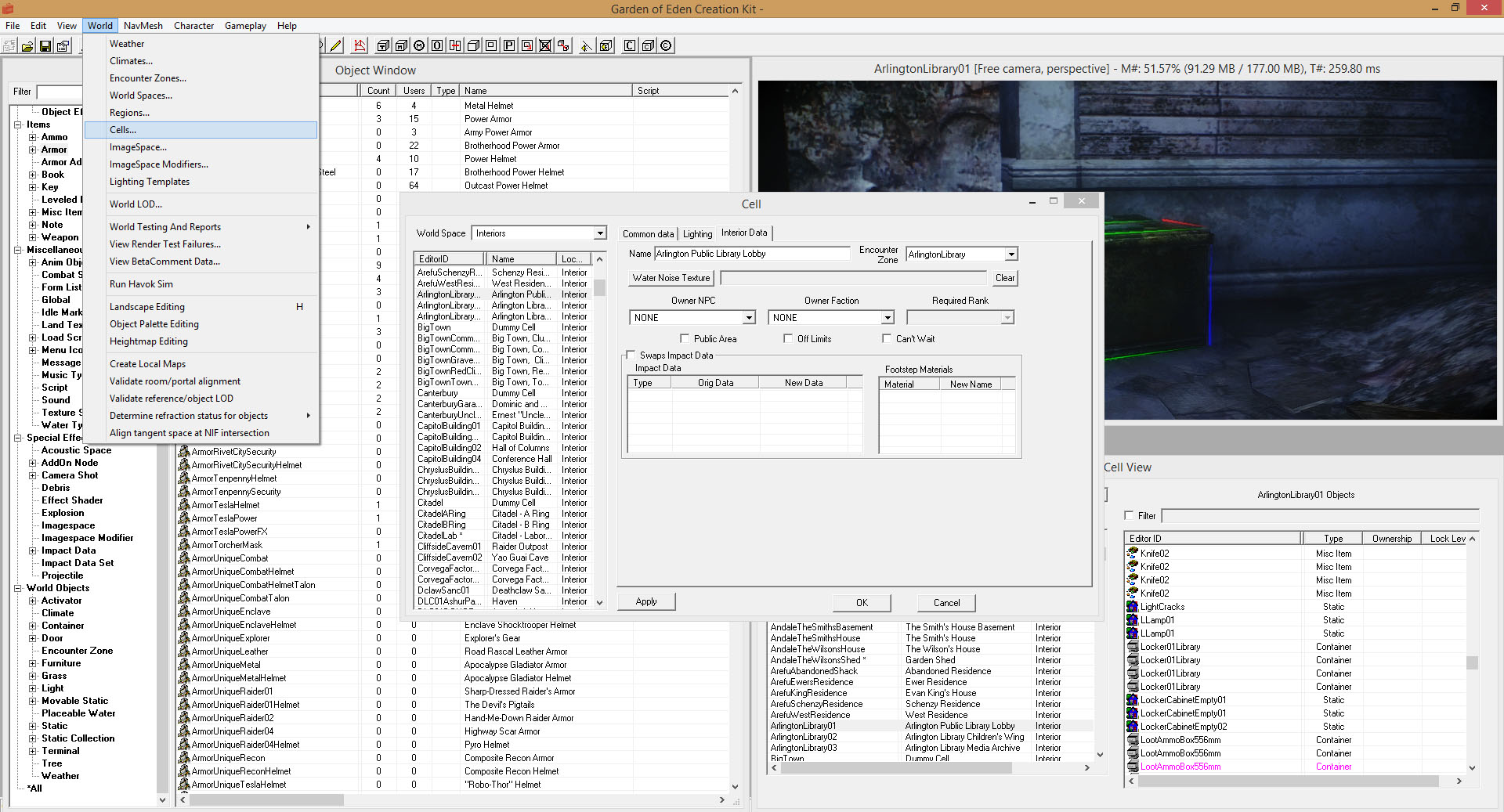Select the yellow pencil edit tool
Screen dimensions: 1504x812
335,45
